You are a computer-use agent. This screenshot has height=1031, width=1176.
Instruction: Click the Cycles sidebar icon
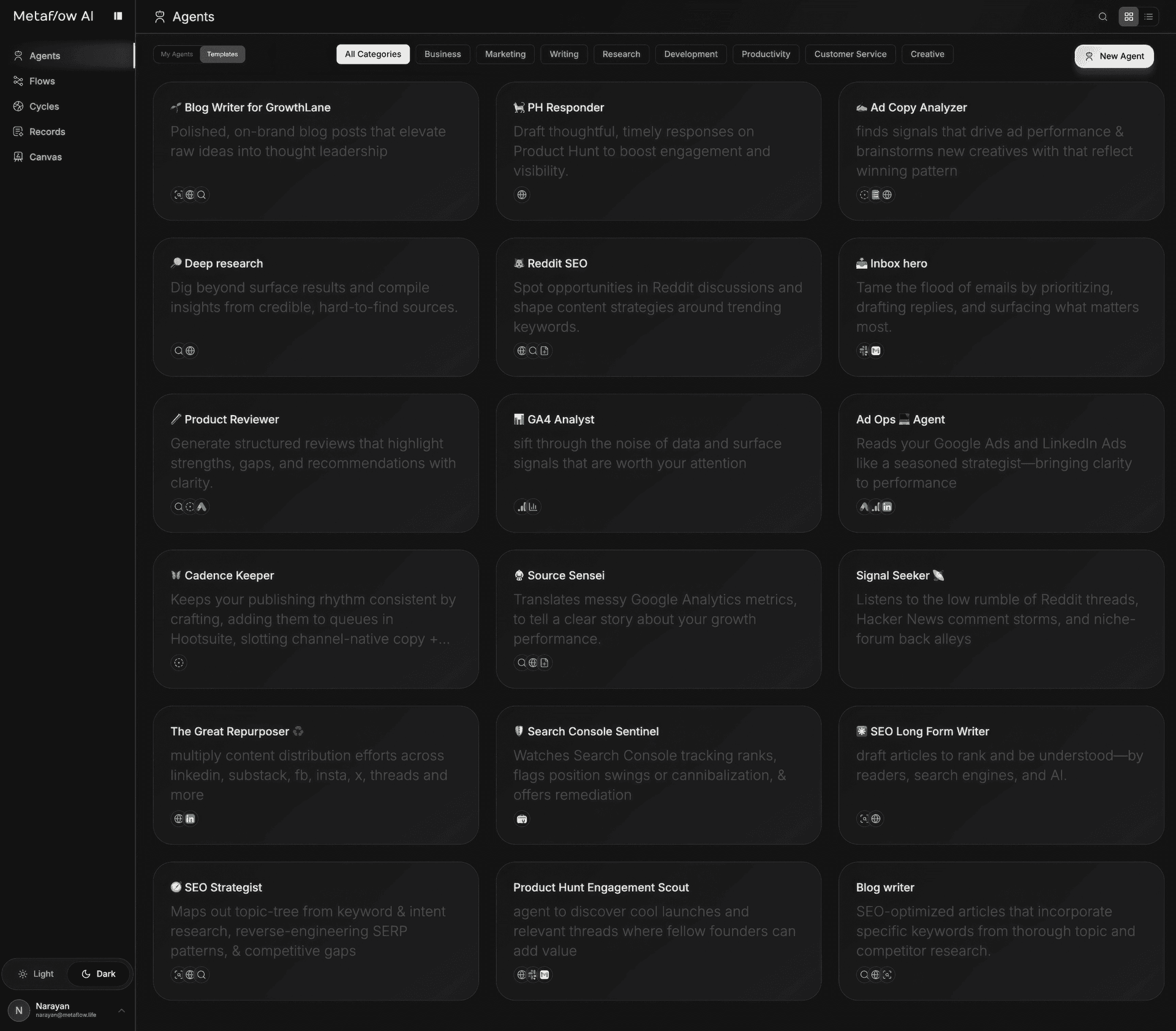click(18, 106)
